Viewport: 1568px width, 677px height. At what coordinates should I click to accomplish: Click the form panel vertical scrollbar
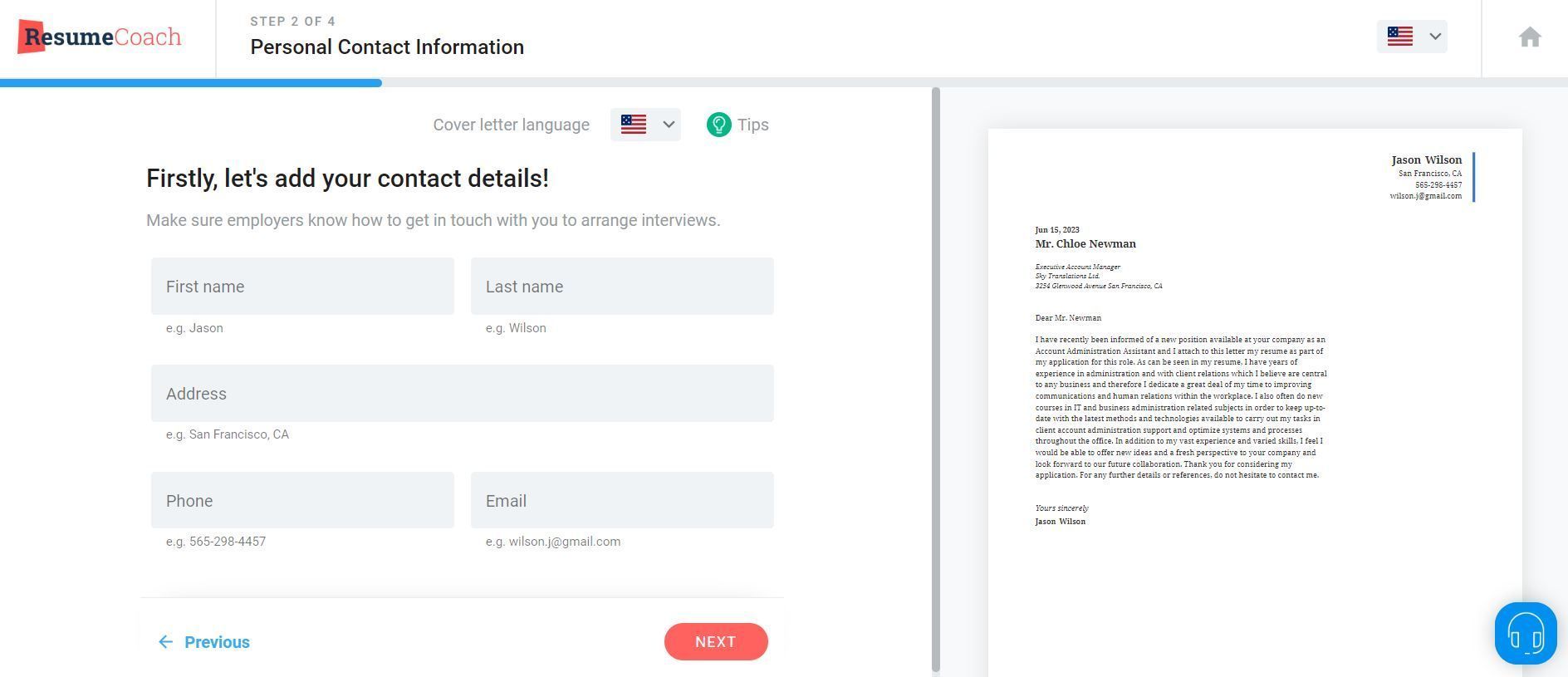pos(936,380)
